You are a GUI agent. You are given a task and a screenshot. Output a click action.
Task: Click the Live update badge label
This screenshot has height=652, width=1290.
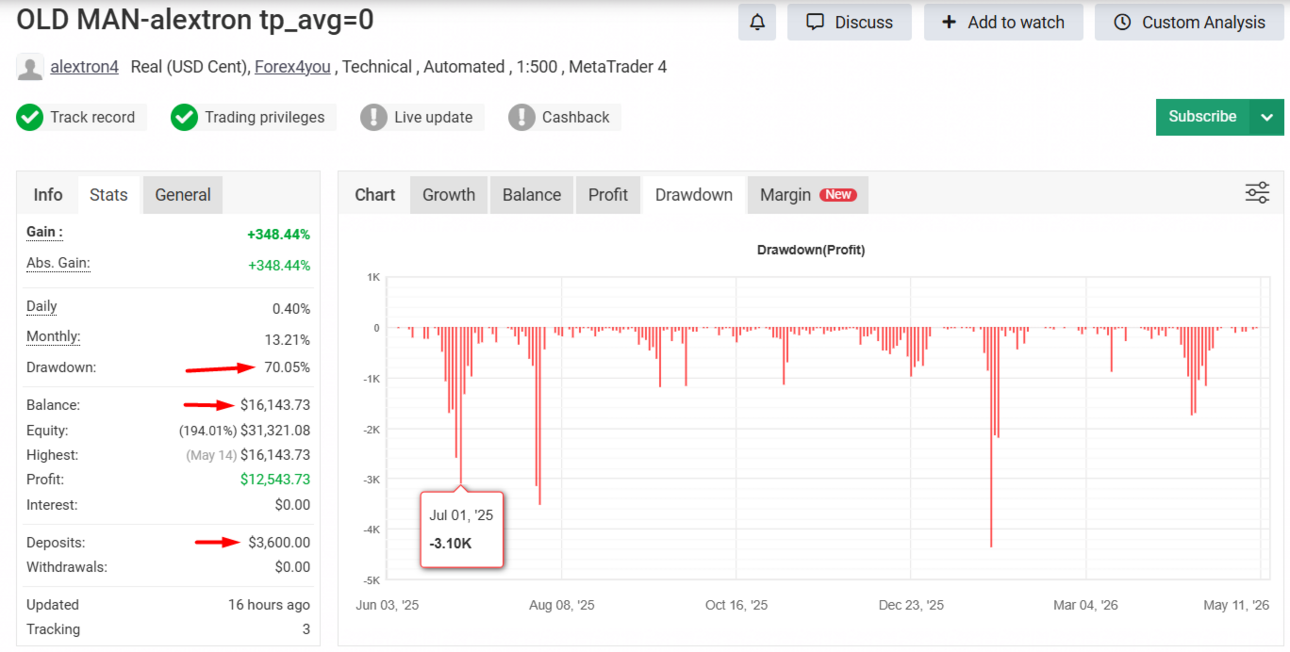[433, 117]
